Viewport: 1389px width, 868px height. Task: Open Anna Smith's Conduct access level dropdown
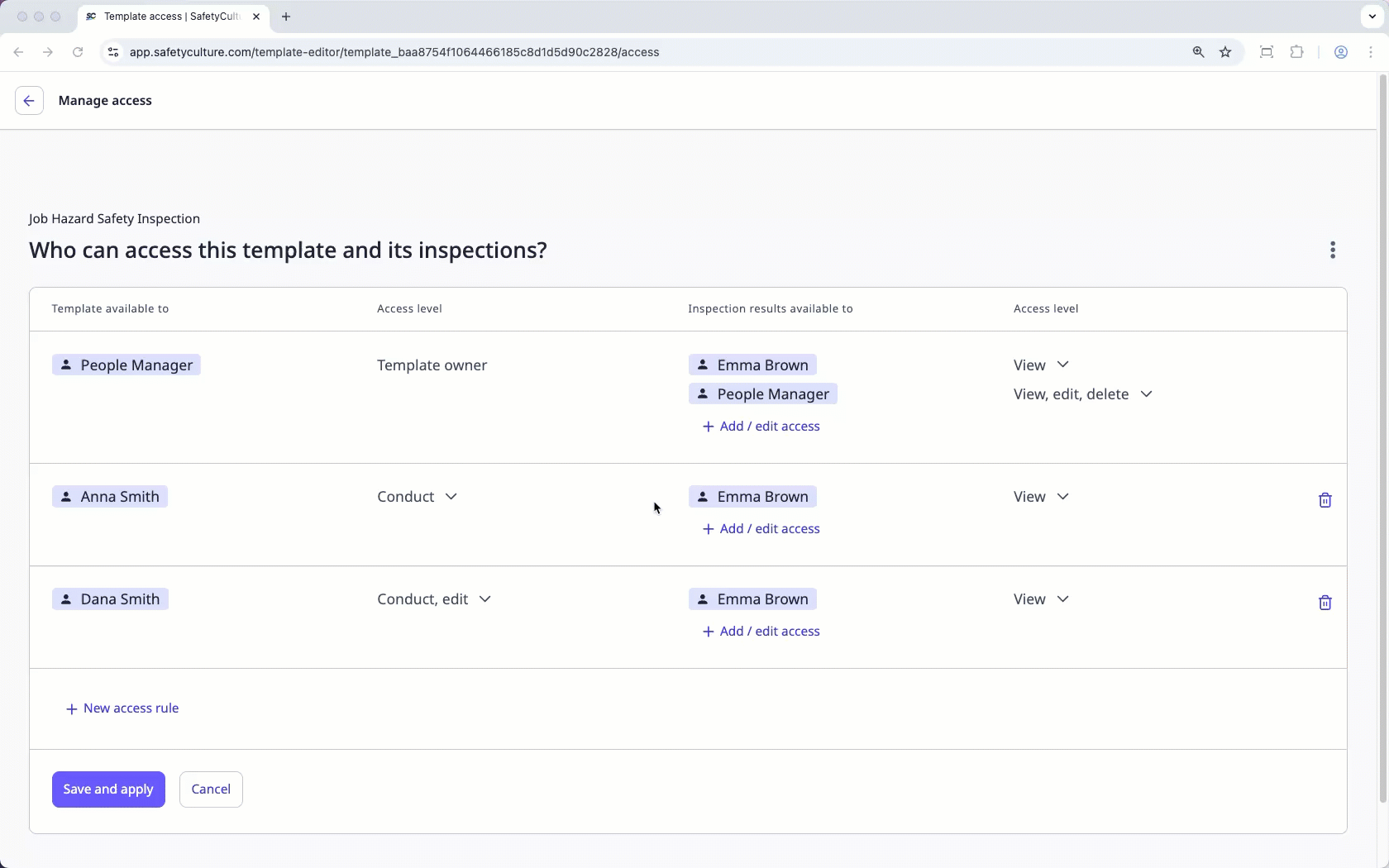pos(417,497)
